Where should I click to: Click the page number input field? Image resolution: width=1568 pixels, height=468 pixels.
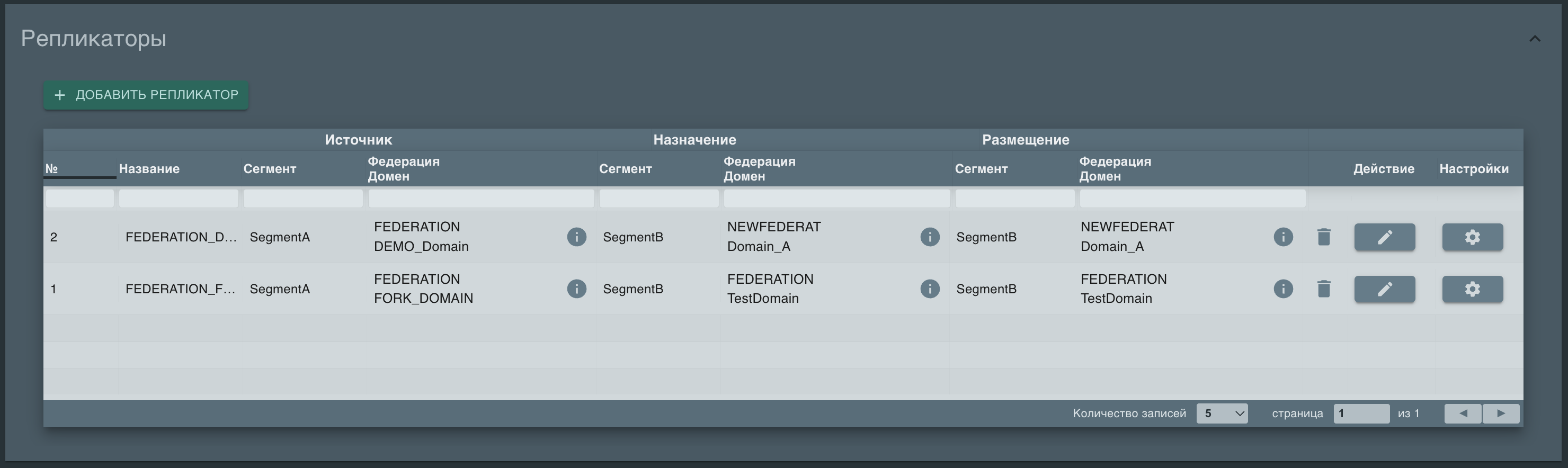[1360, 413]
